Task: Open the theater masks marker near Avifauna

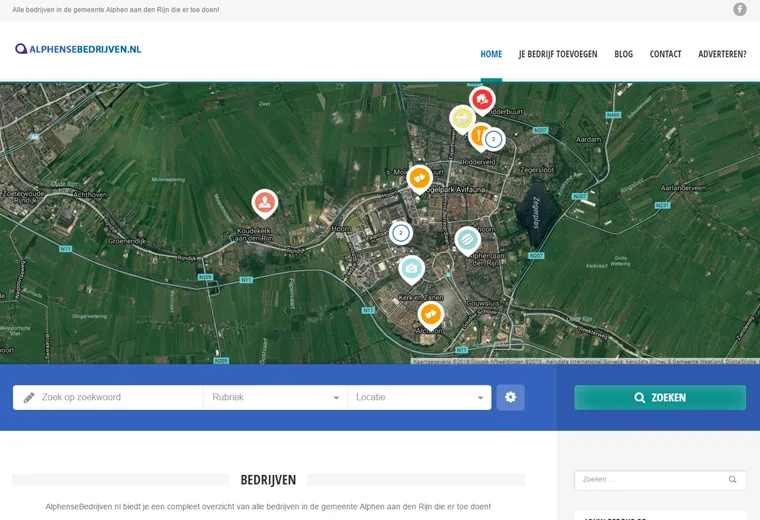Action: click(x=419, y=177)
